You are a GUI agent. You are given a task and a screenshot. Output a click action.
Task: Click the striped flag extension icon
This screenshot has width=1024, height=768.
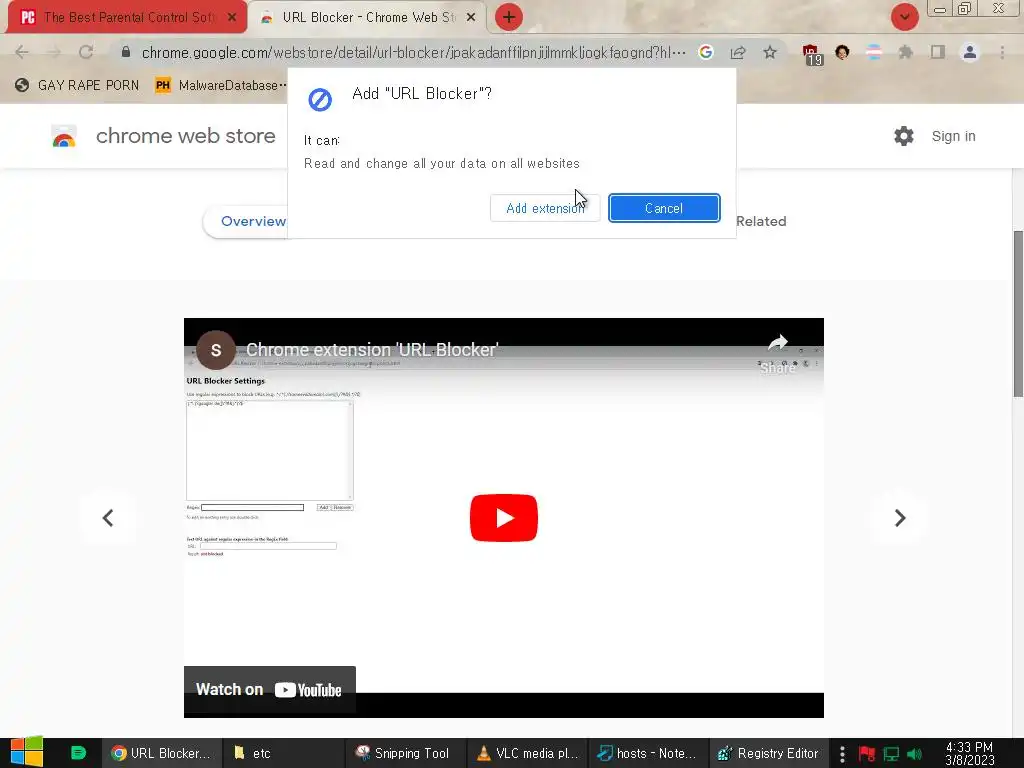[874, 52]
